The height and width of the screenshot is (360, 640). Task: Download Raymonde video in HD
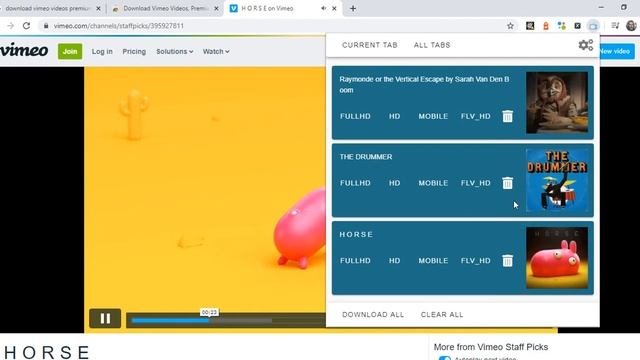pos(394,116)
